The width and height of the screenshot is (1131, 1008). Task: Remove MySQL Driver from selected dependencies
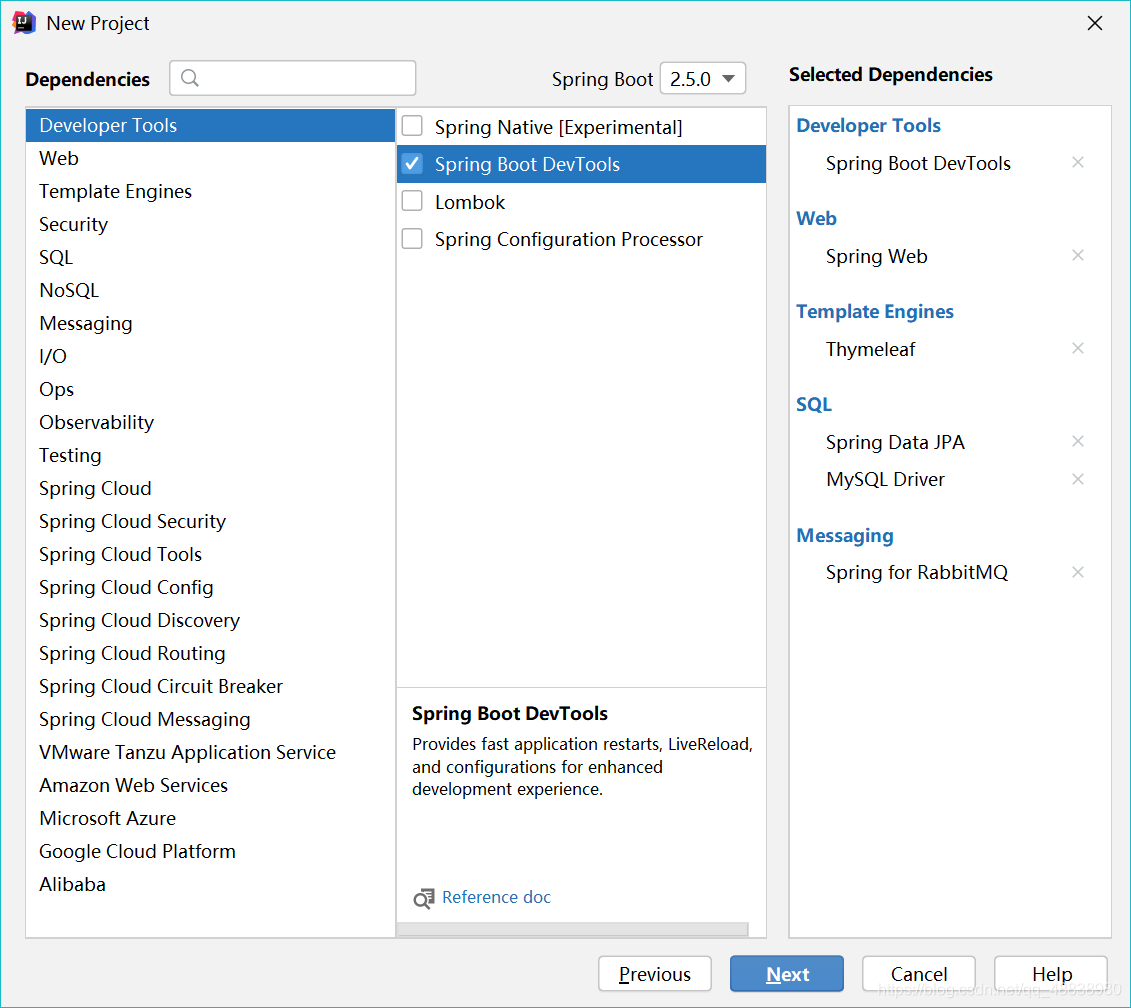click(1078, 479)
